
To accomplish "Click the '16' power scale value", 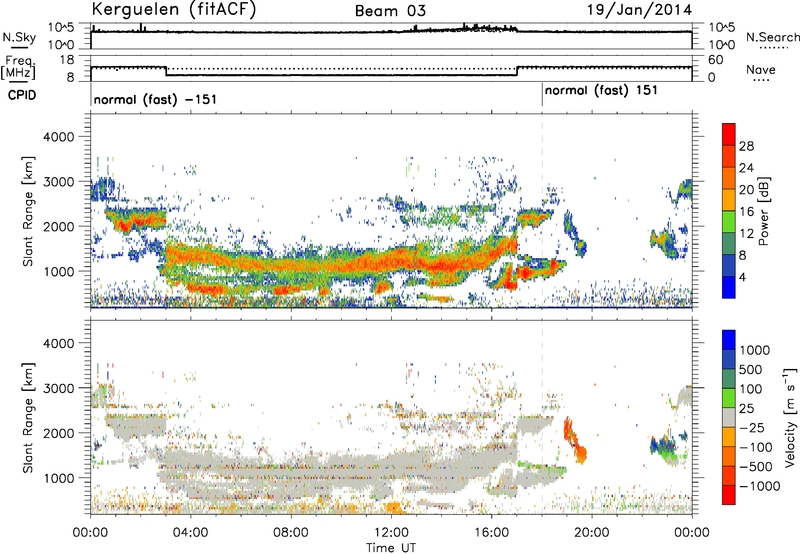I will point(746,212).
